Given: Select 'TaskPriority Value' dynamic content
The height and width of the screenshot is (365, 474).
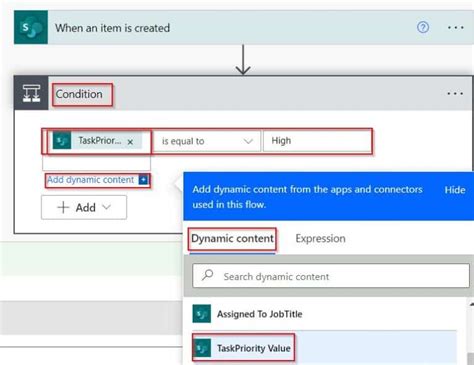Looking at the screenshot, I should (x=324, y=348).
